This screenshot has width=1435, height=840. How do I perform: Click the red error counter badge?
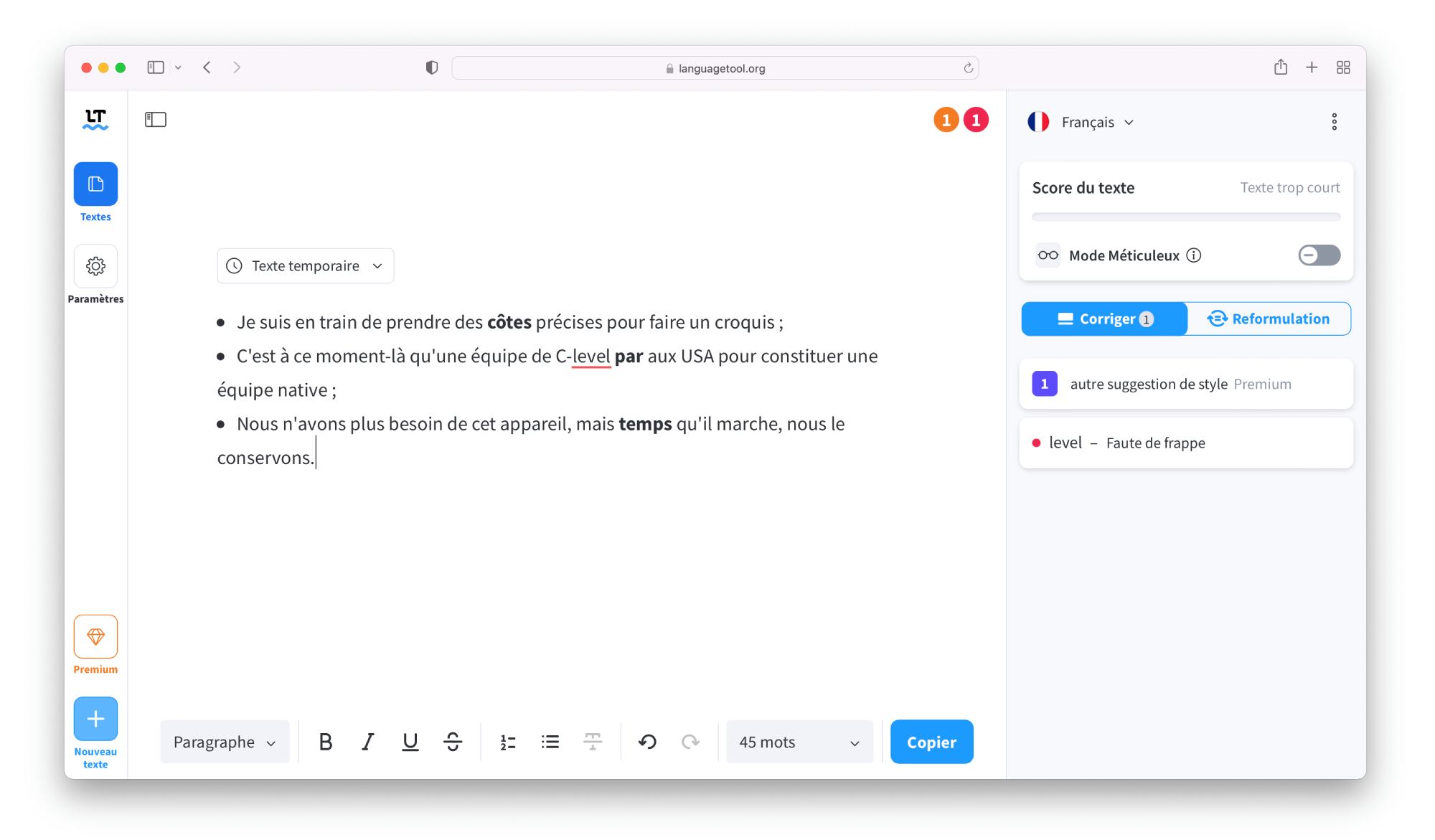[x=976, y=121]
